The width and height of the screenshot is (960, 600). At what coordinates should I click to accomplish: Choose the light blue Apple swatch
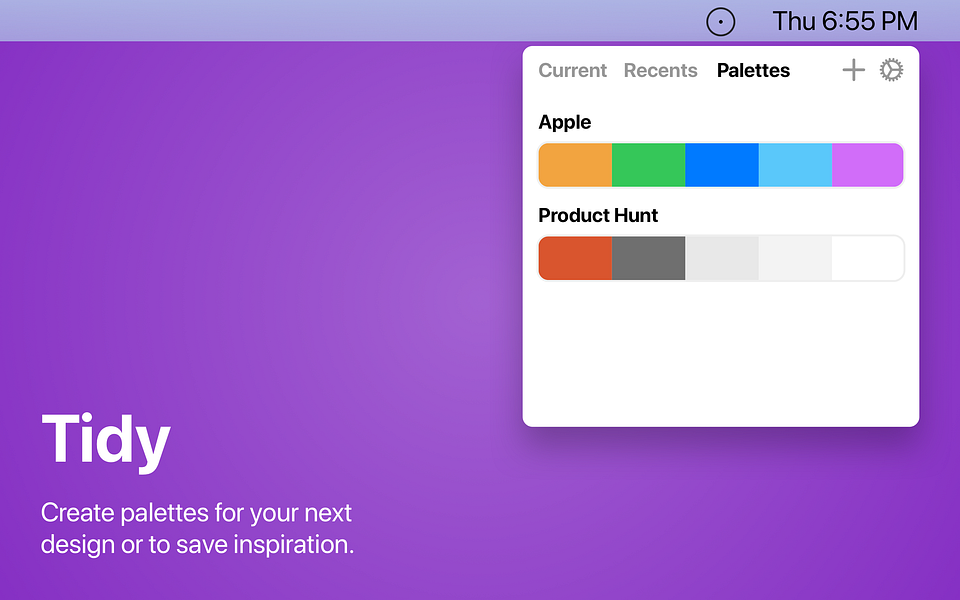click(x=794, y=165)
